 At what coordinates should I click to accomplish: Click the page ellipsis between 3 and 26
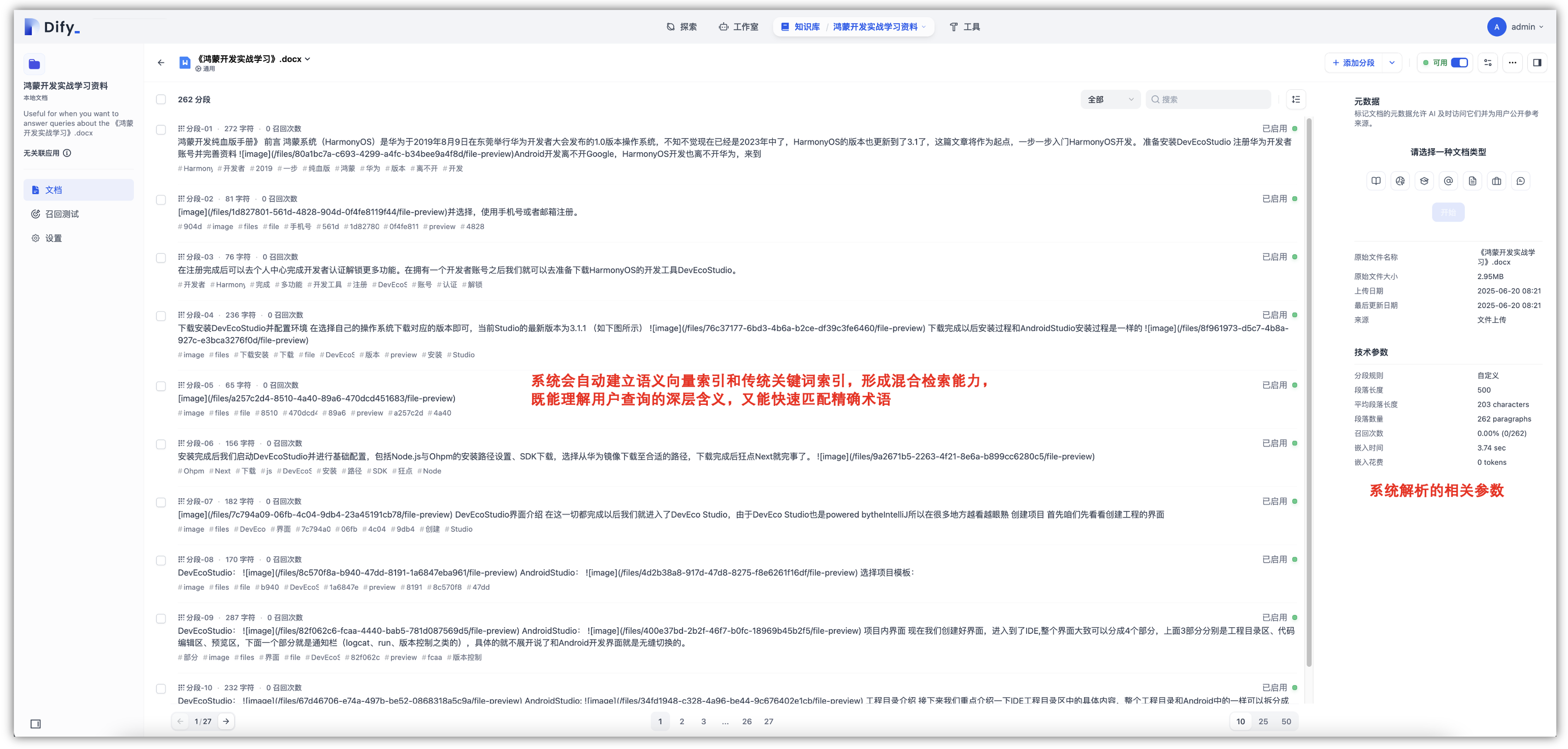pos(725,721)
